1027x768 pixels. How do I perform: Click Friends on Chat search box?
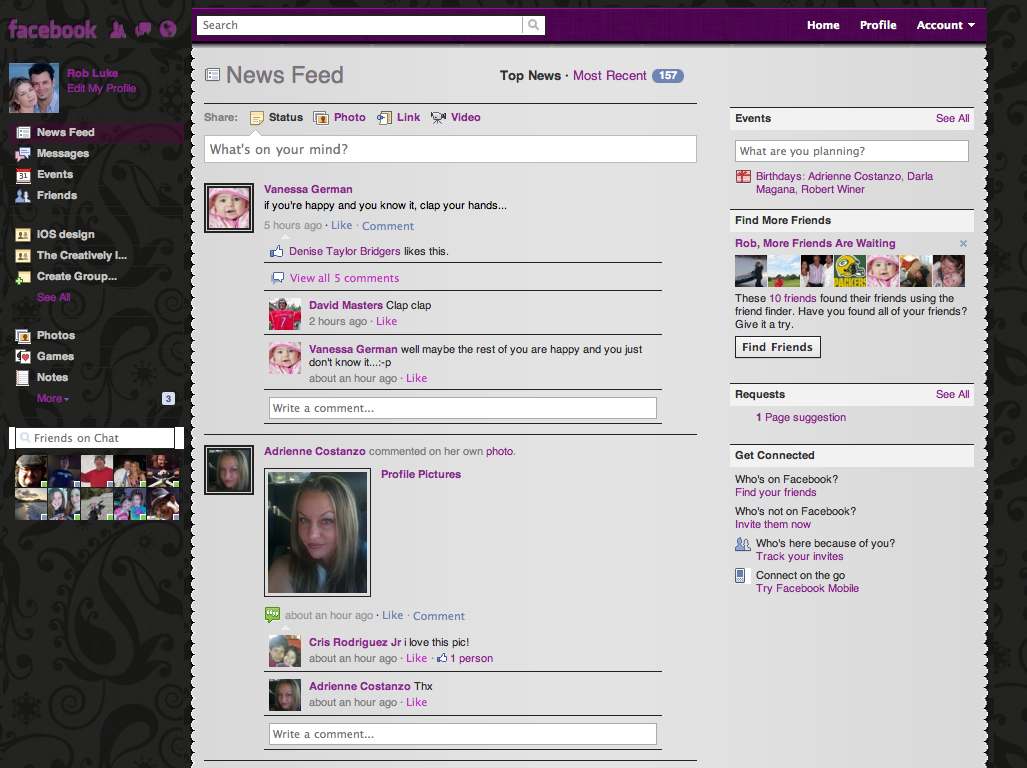coord(96,438)
